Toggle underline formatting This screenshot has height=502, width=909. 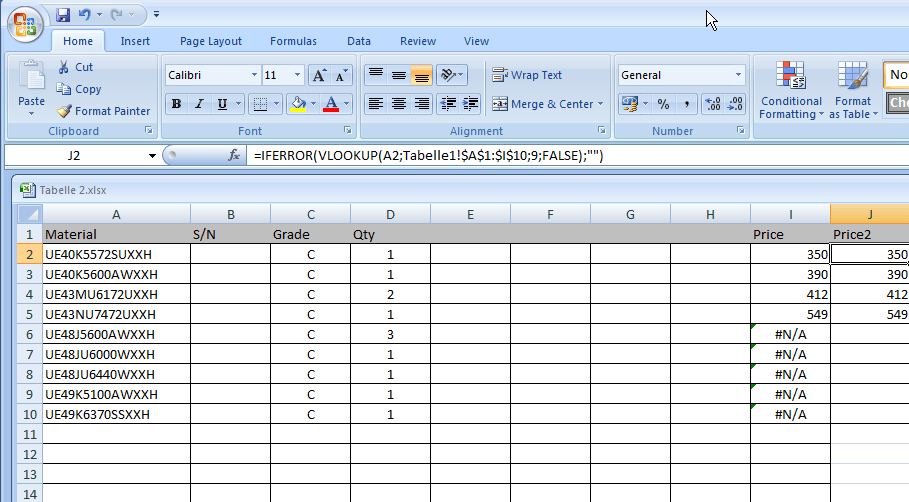point(222,104)
